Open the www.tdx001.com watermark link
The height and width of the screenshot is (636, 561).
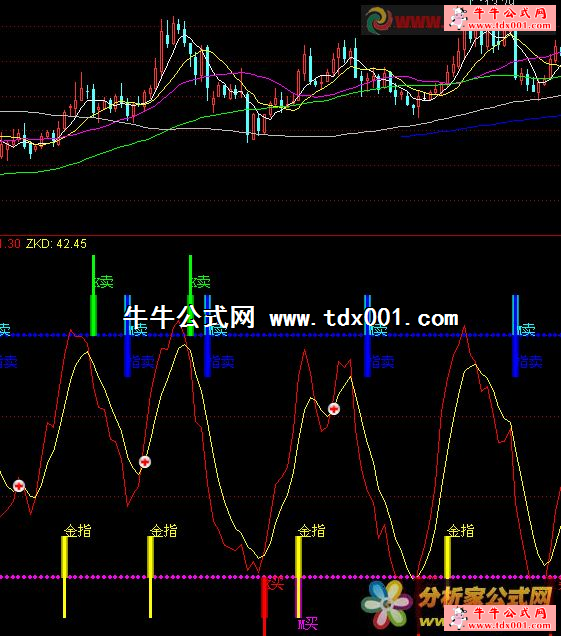click(x=364, y=318)
